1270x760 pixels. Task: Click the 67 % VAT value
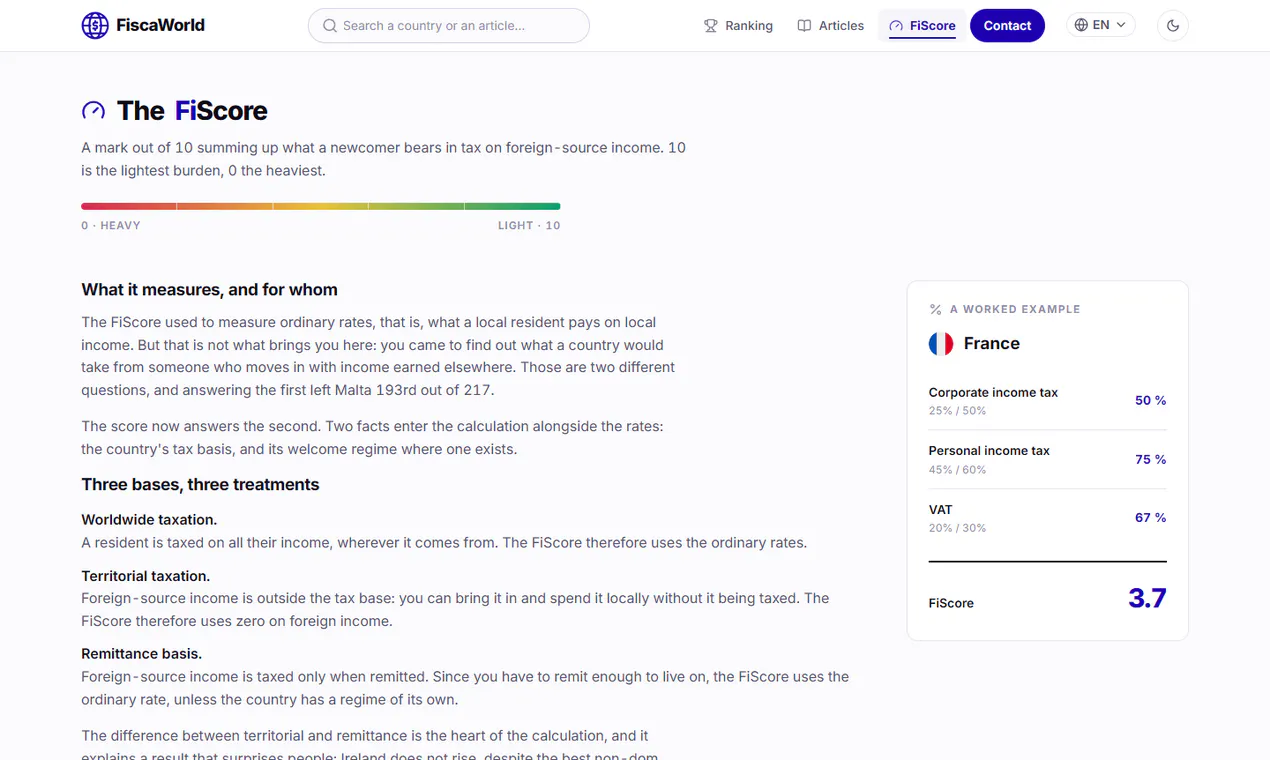click(x=1150, y=518)
